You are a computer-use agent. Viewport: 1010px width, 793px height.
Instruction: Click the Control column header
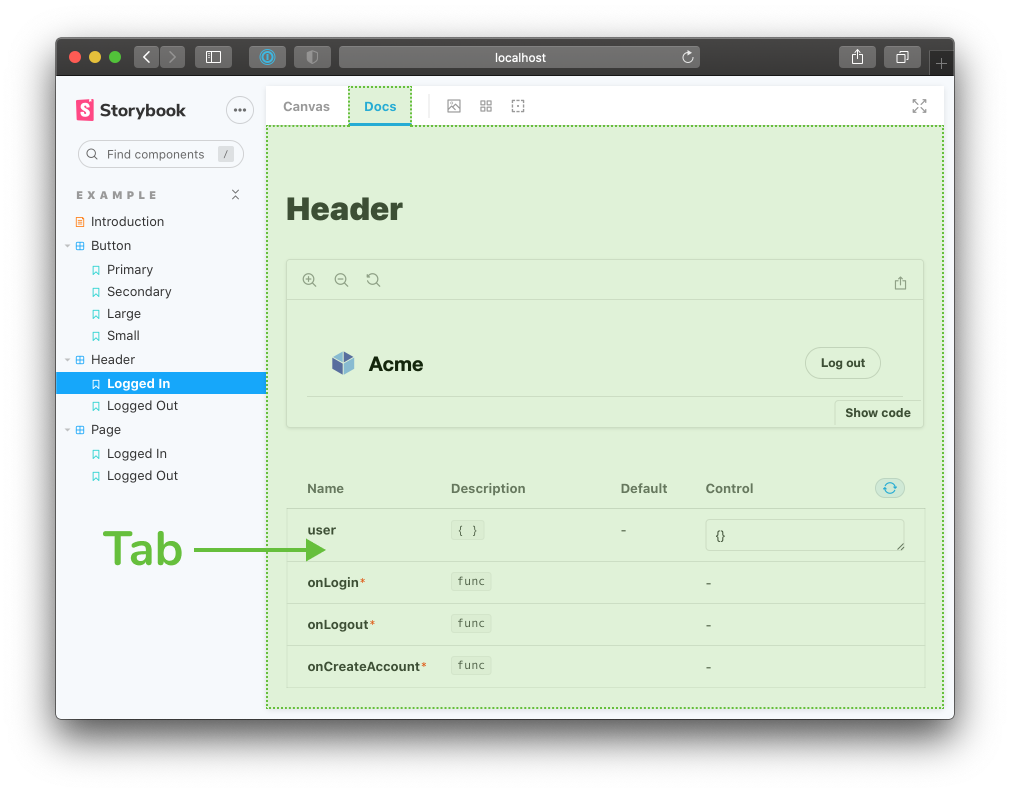[x=729, y=489]
